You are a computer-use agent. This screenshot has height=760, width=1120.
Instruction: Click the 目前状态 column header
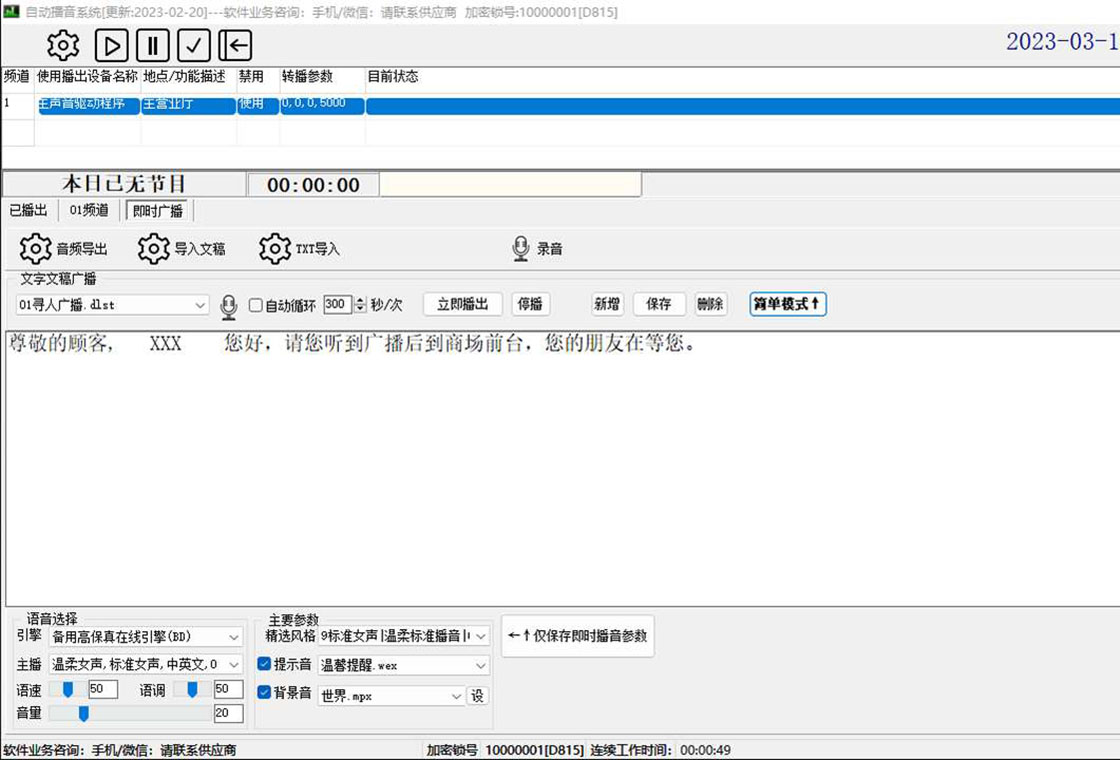pyautogui.click(x=392, y=76)
